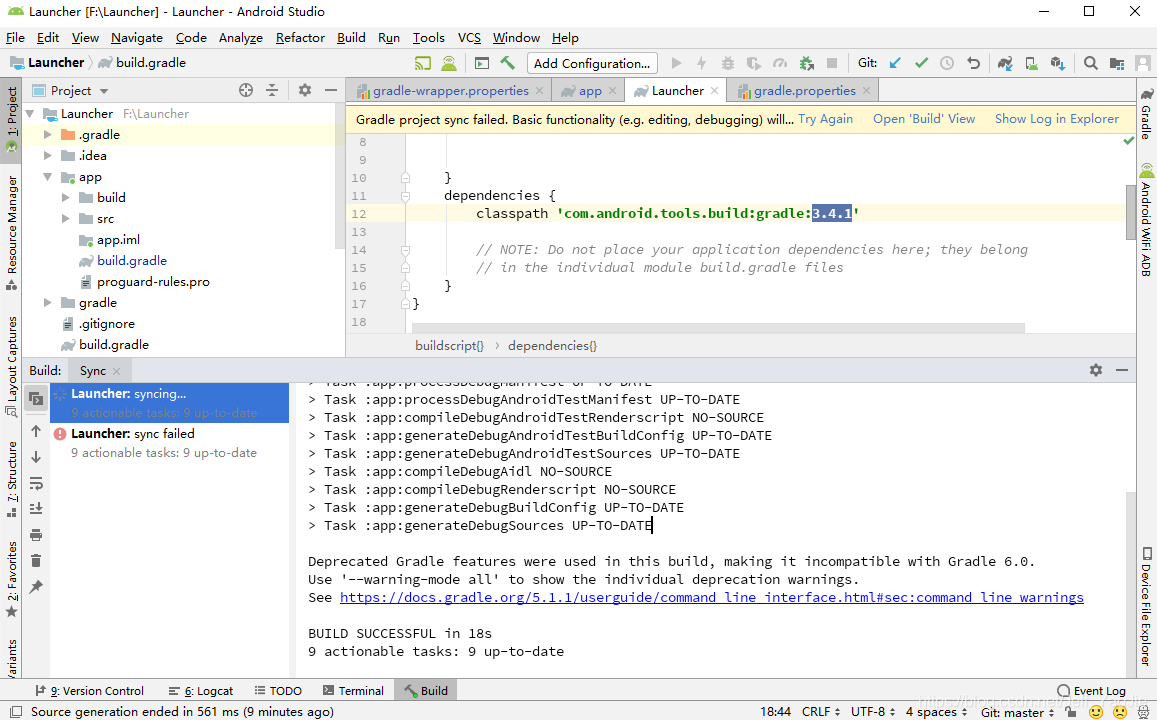Toggle Structure tool window side tab
Image resolution: width=1157 pixels, height=720 pixels.
(x=11, y=480)
